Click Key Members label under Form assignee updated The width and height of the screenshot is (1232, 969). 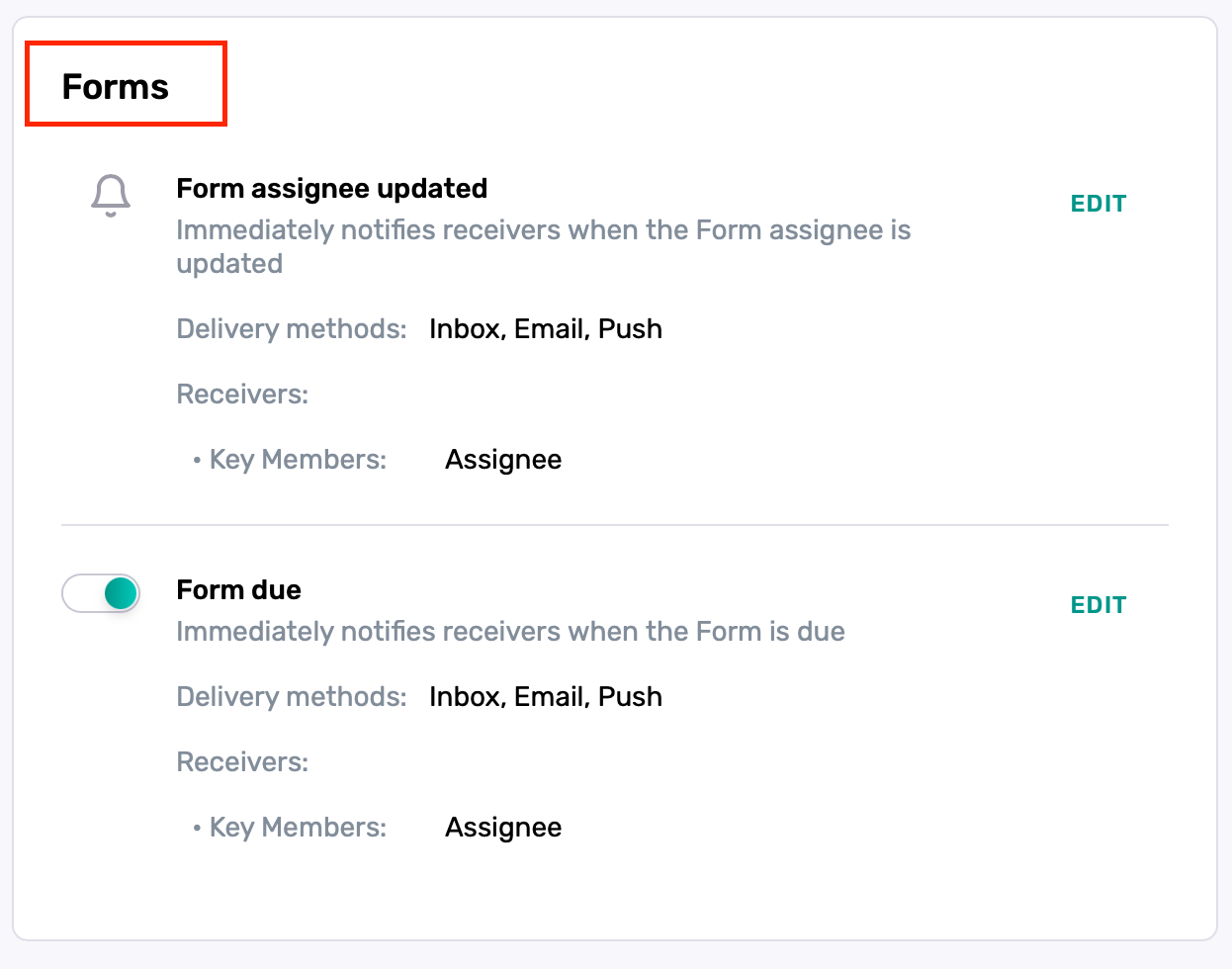point(298,460)
